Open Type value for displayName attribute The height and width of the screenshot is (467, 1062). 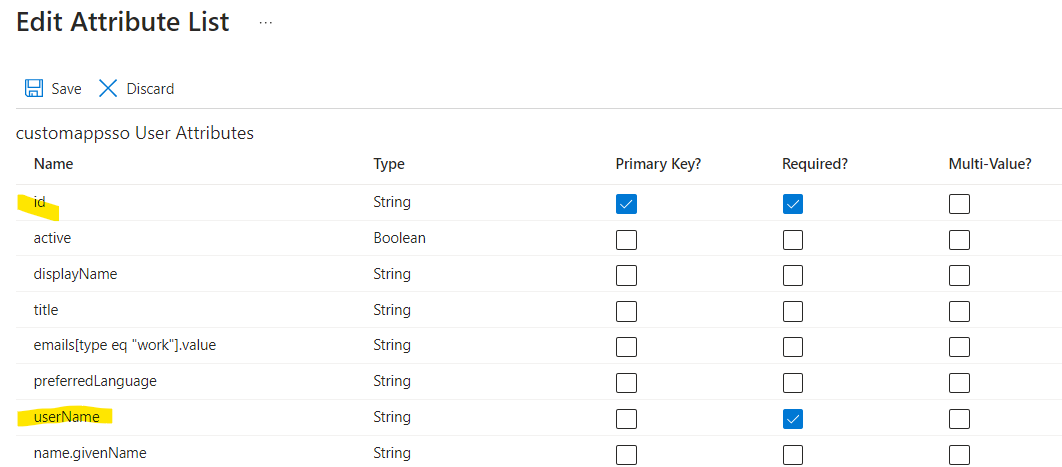(391, 274)
